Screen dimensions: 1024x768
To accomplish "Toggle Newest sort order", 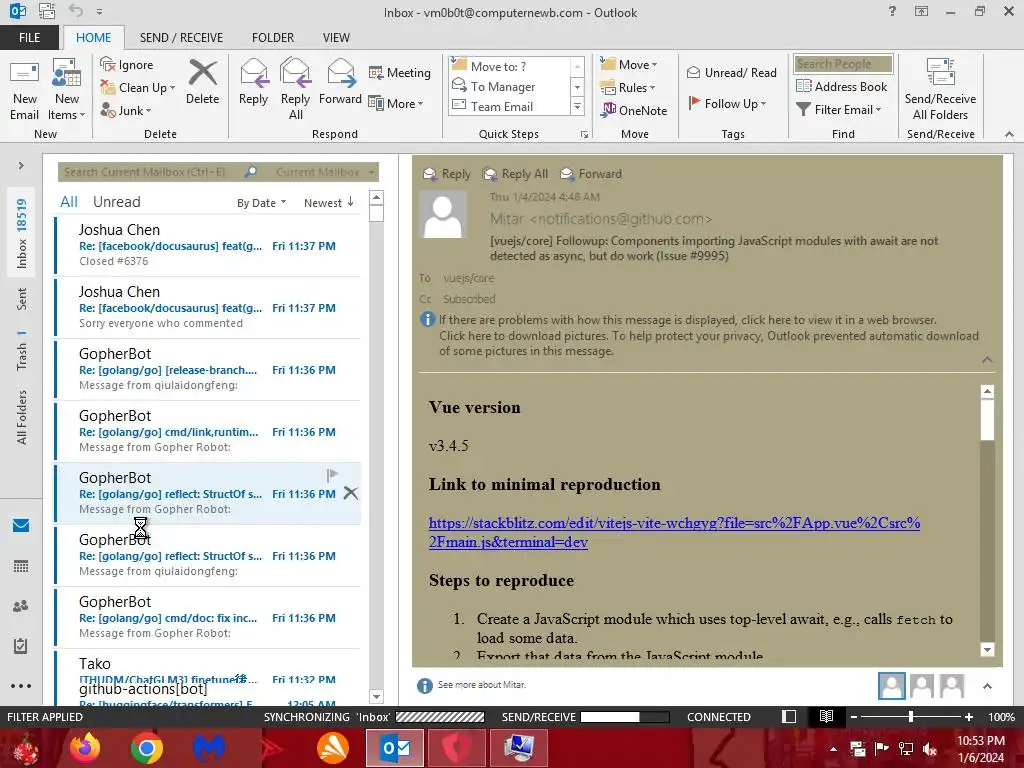I will click(x=328, y=202).
